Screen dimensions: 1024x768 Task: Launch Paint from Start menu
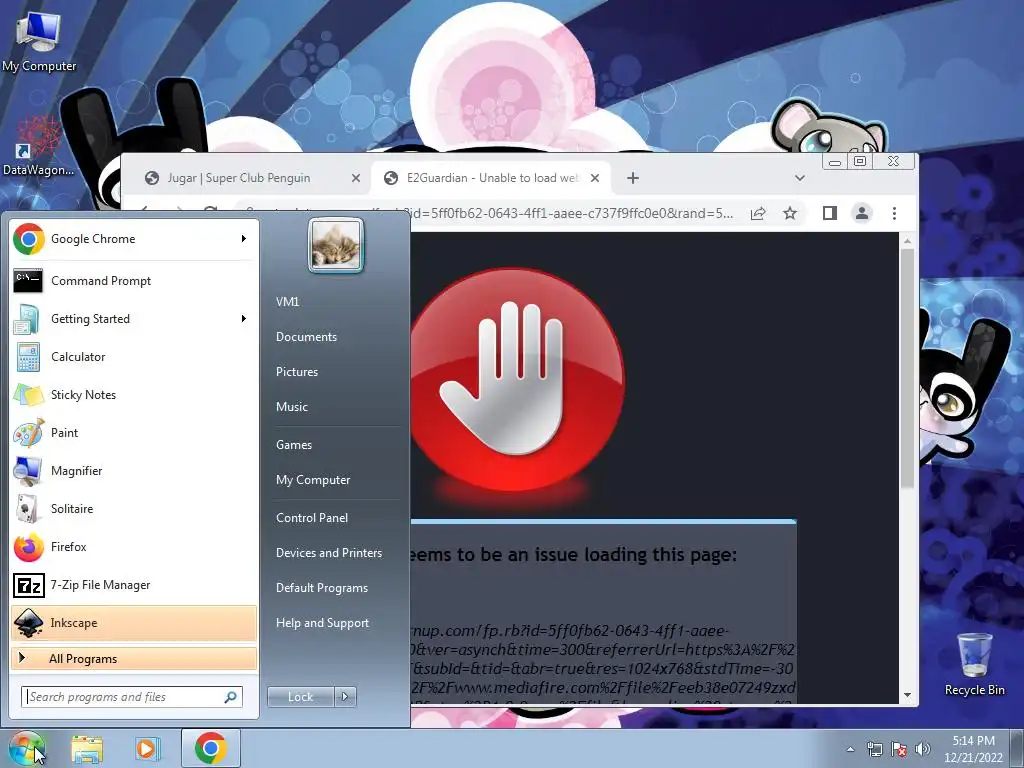[134, 432]
